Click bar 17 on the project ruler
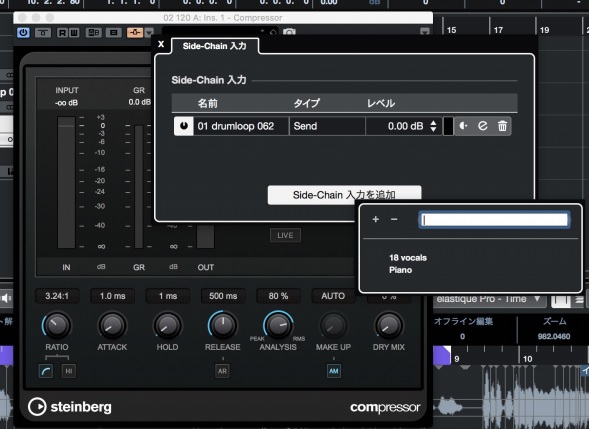 point(498,30)
